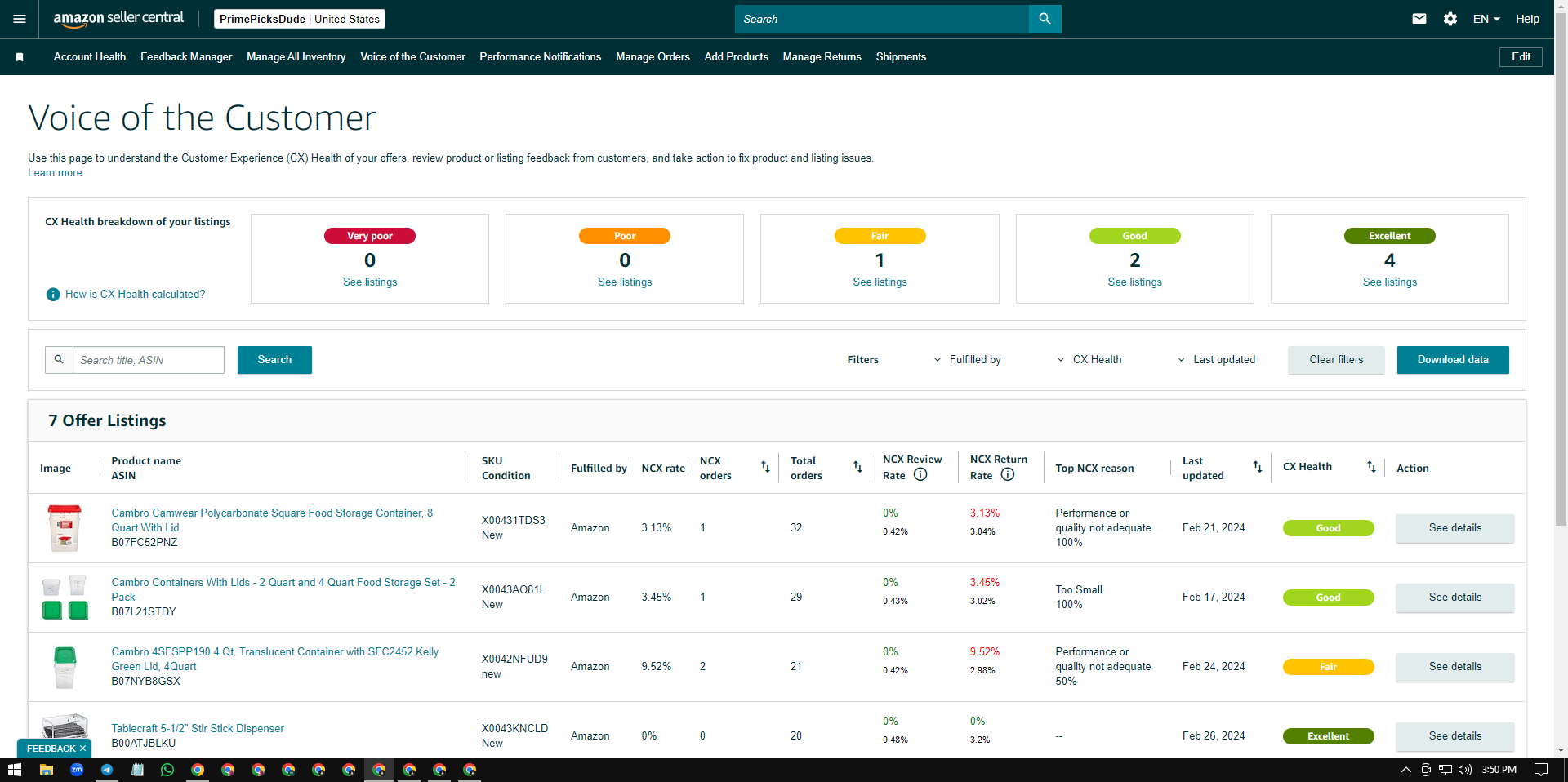Close the FEEDBACK tab with X

(82, 749)
